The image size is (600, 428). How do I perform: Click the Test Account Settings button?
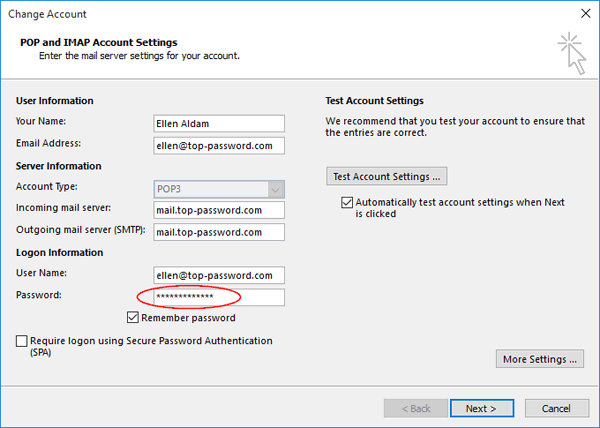(387, 176)
